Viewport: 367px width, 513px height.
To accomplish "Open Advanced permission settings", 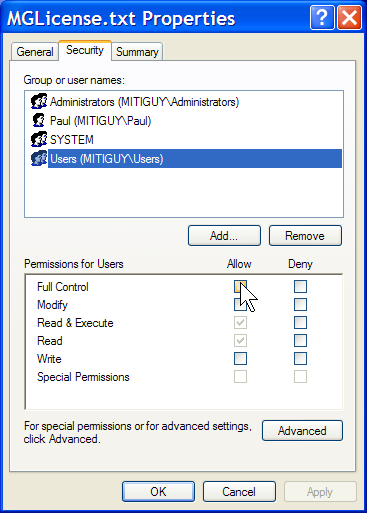I will [302, 431].
